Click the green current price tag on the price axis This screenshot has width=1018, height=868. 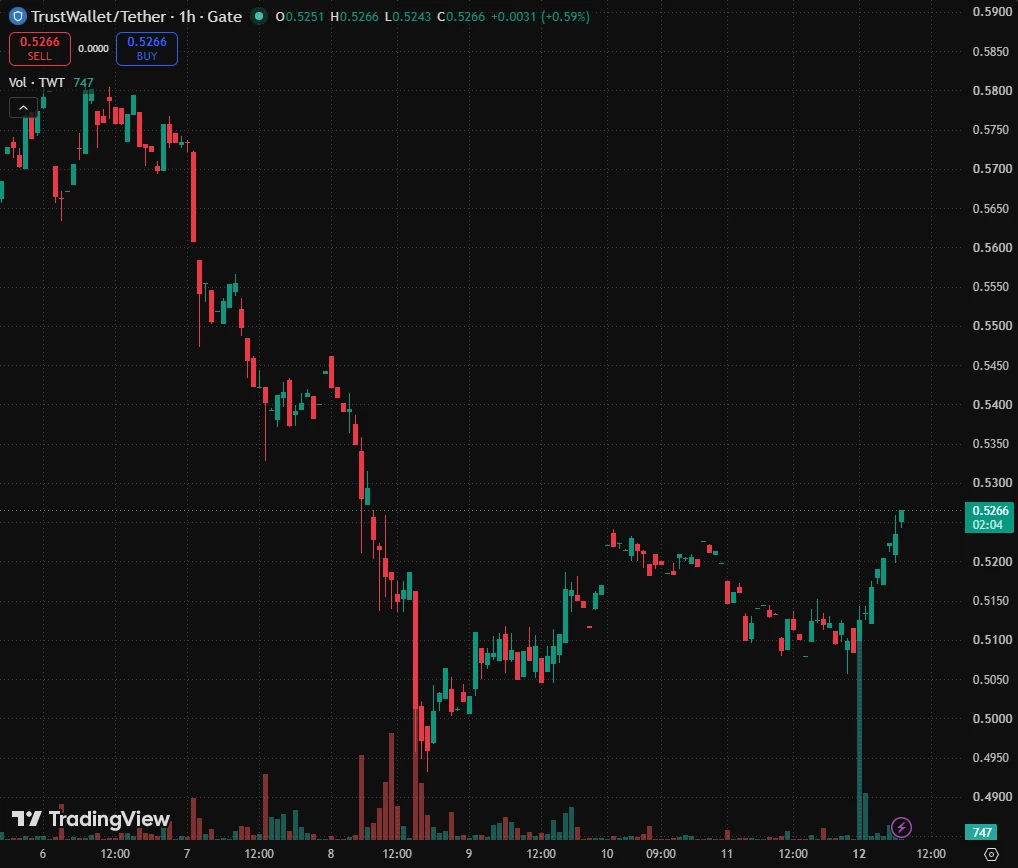point(989,517)
